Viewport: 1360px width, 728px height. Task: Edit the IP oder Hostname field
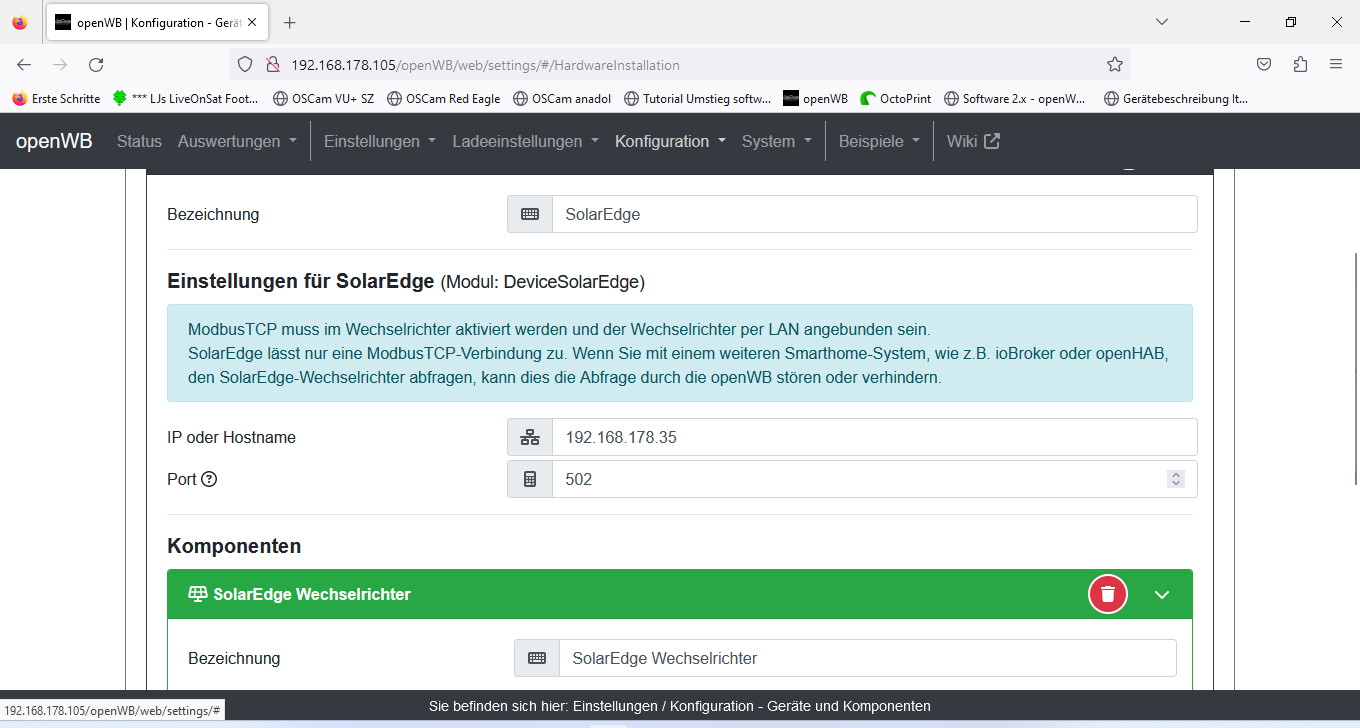tap(874, 437)
